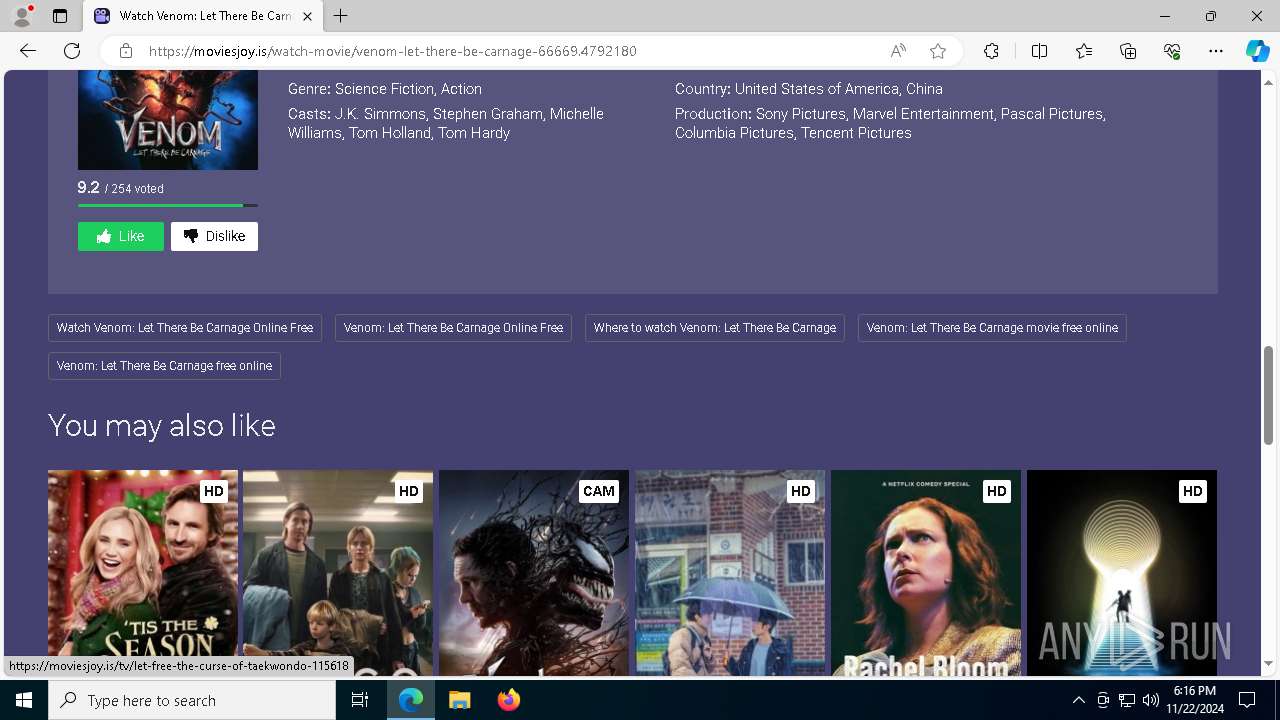Click the green rating progress bar

click(x=167, y=205)
